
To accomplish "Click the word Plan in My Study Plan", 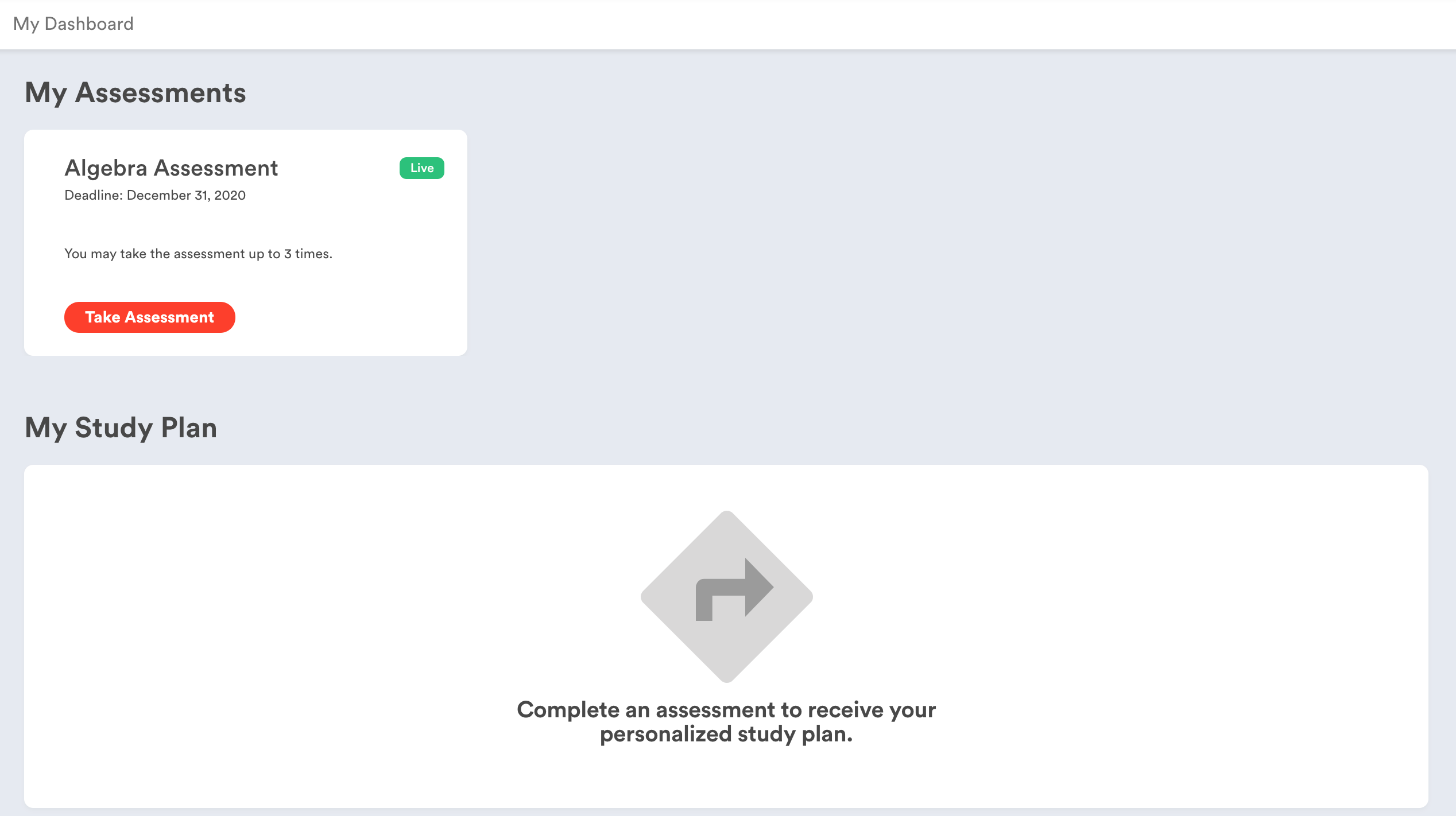I will click(189, 428).
